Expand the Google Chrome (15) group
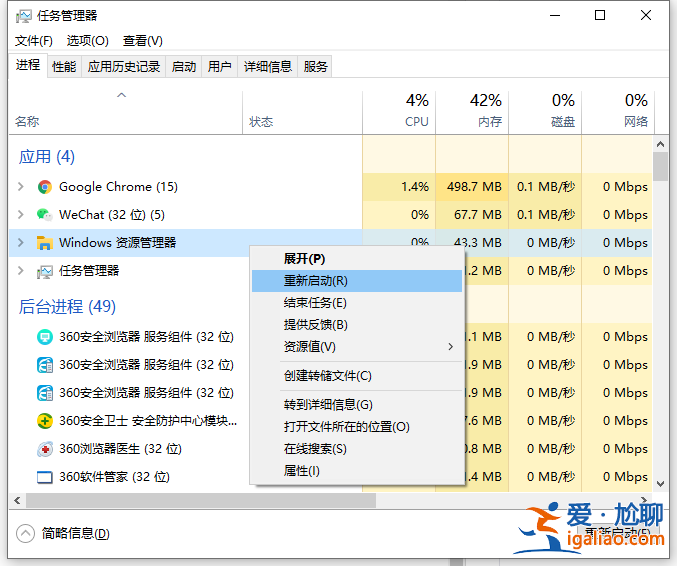 pos(20,187)
